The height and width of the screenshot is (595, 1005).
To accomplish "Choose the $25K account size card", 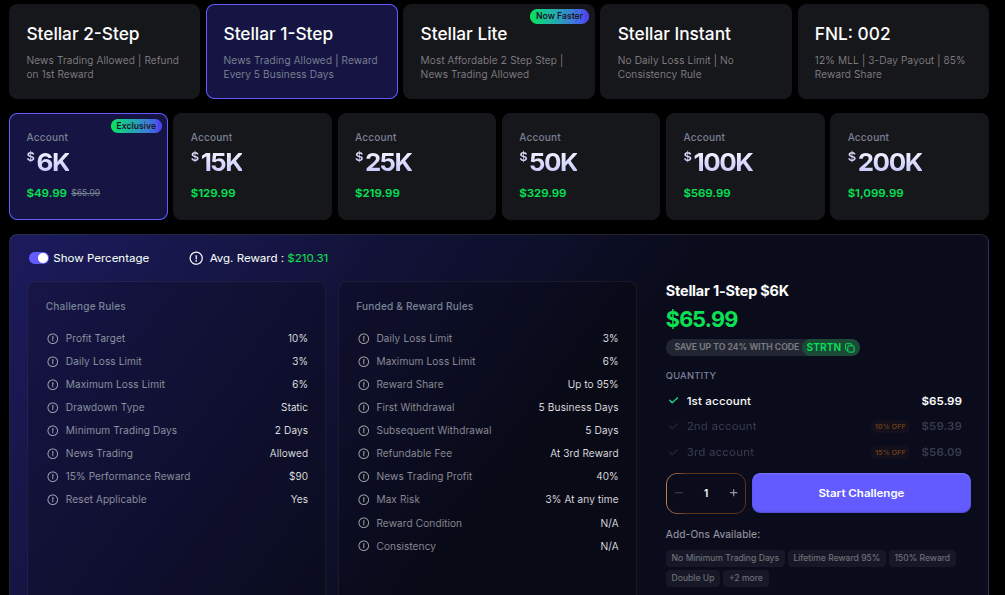I will click(x=417, y=167).
